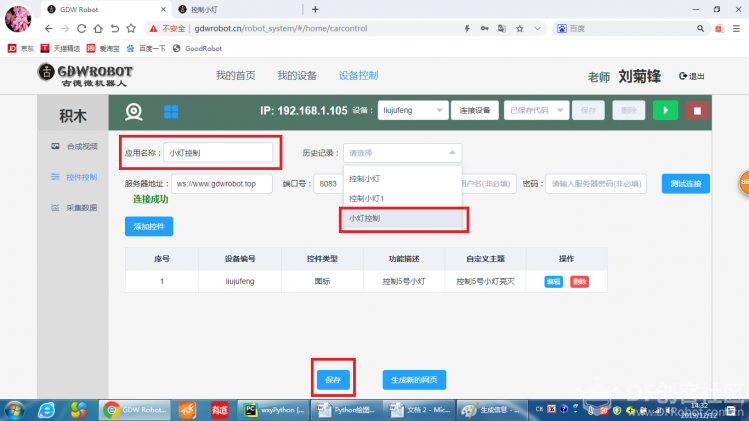
Task: Click the lightning speed mode icon
Action: [467, 29]
